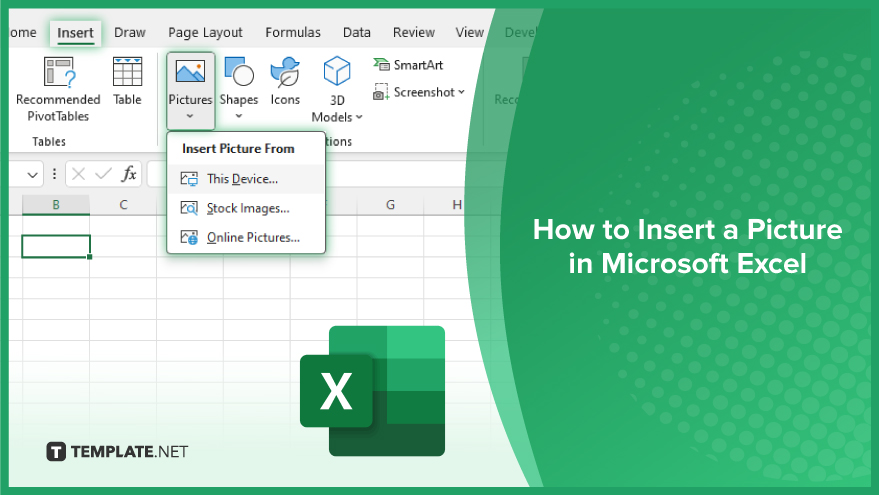Image resolution: width=879 pixels, height=495 pixels.
Task: Click the Recommended PivotTables icon
Action: tap(58, 72)
